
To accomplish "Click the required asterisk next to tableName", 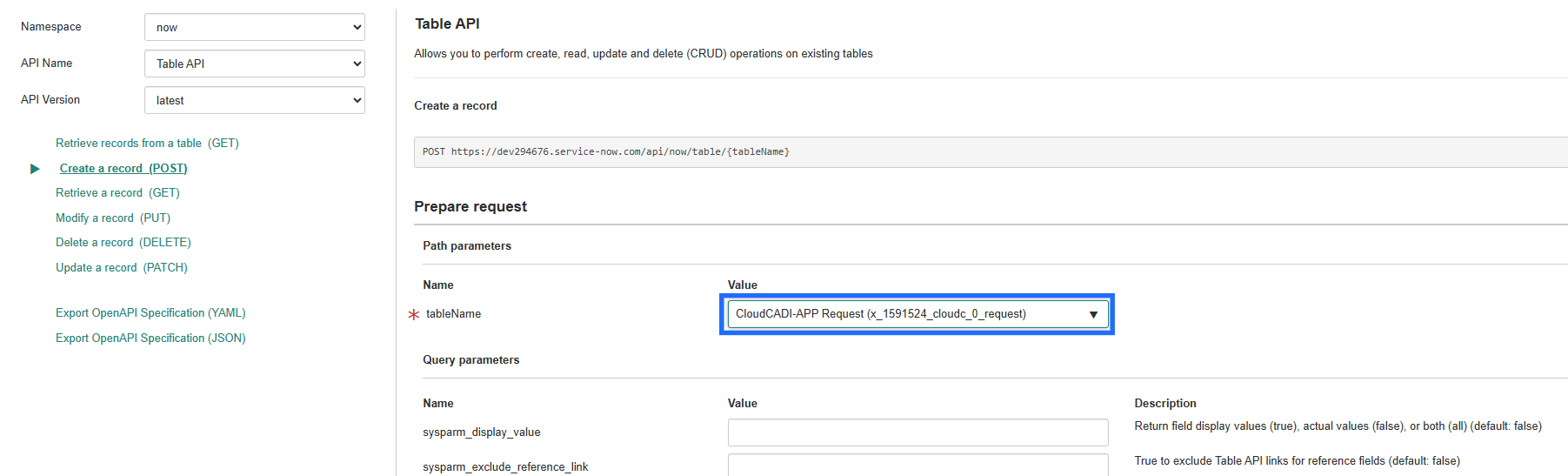I will 414,314.
